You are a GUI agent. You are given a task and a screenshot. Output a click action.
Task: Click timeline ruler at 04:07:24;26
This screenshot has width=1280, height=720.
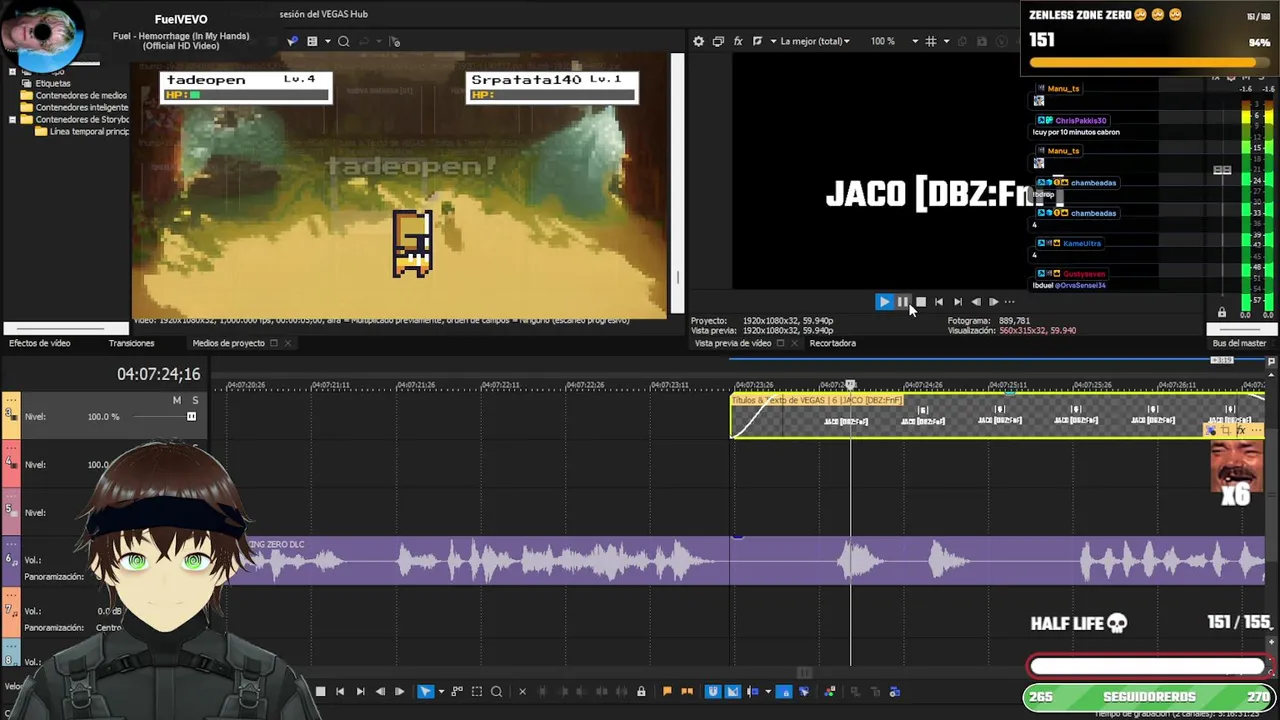click(924, 385)
